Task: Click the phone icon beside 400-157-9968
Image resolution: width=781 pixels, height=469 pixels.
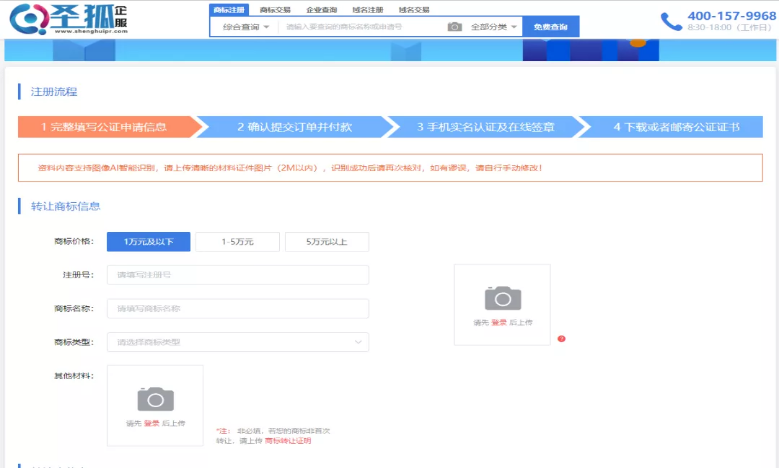Action: [671, 21]
